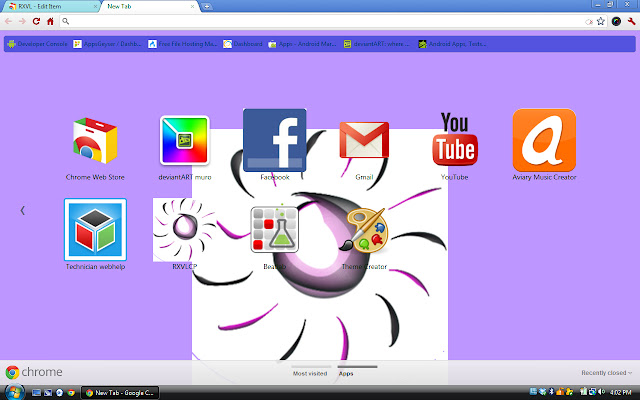The image size is (640, 400).
Task: Open the volume control in system tray
Action: coord(601,392)
